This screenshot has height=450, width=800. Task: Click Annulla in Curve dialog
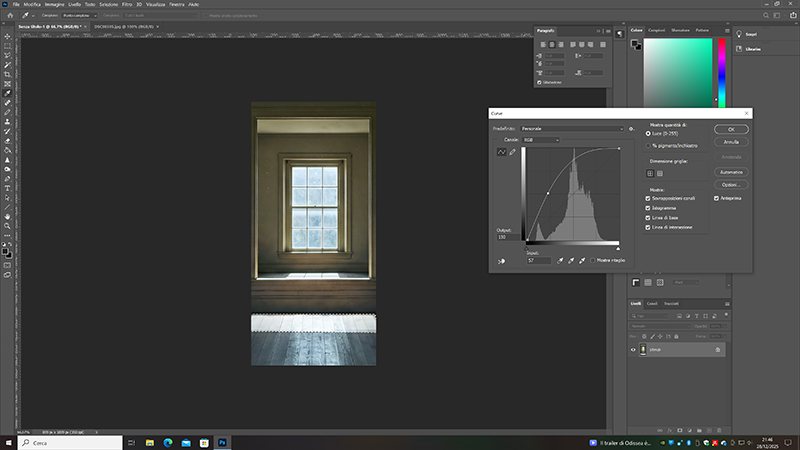point(731,142)
